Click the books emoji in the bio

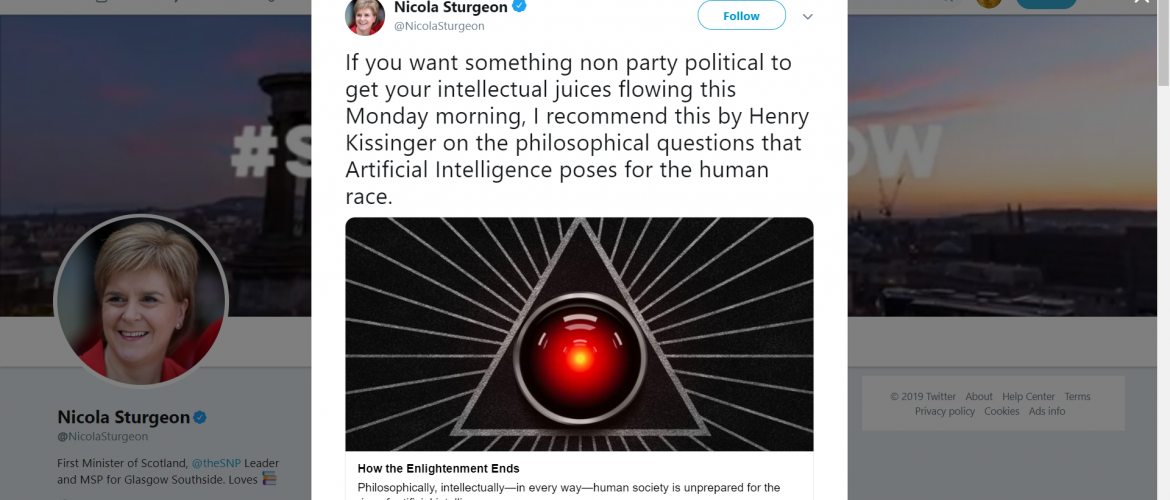269,478
